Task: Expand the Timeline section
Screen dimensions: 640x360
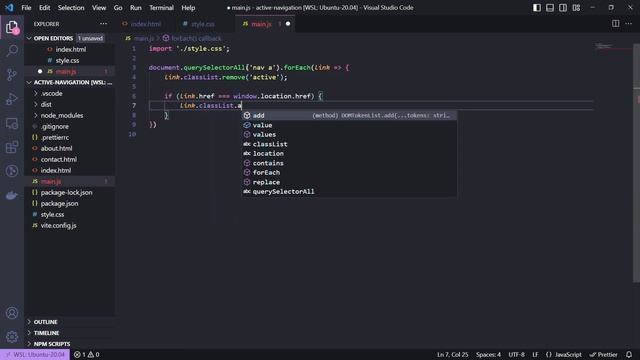Action: (x=69, y=333)
